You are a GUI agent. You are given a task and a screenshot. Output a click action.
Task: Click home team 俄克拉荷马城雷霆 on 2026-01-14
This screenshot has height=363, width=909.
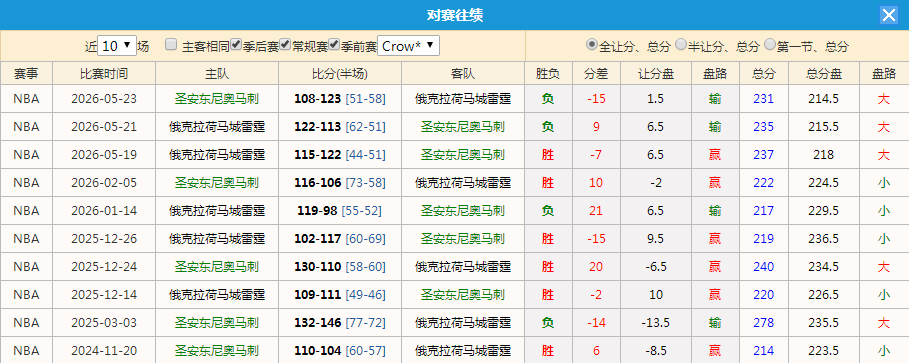click(217, 210)
